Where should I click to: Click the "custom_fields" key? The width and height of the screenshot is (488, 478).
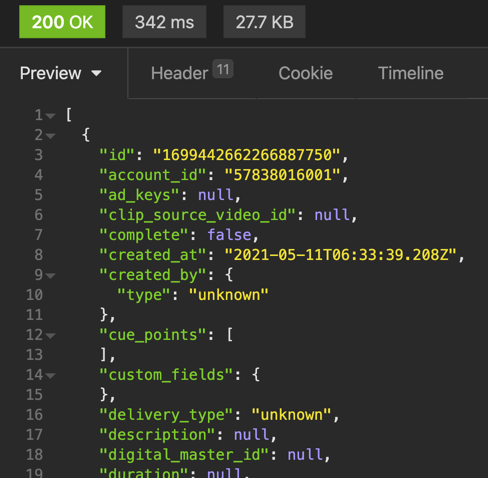click(166, 375)
